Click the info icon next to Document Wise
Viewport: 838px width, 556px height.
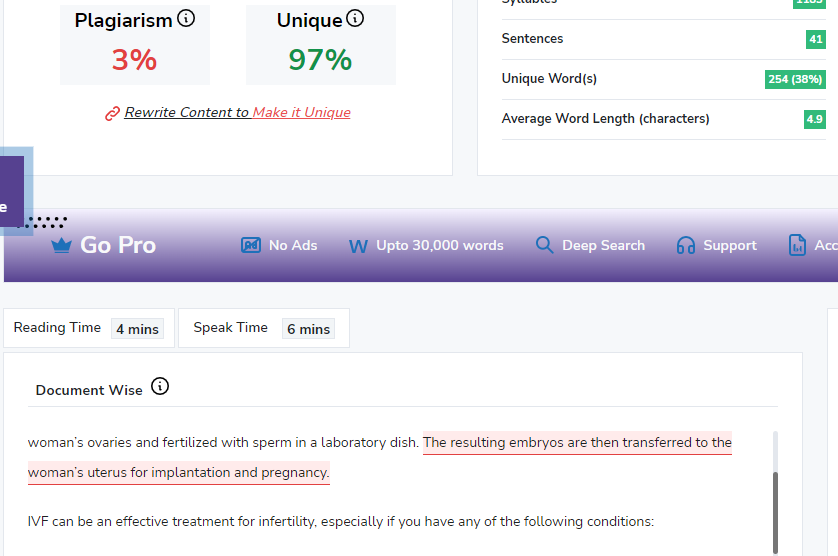[x=160, y=387]
